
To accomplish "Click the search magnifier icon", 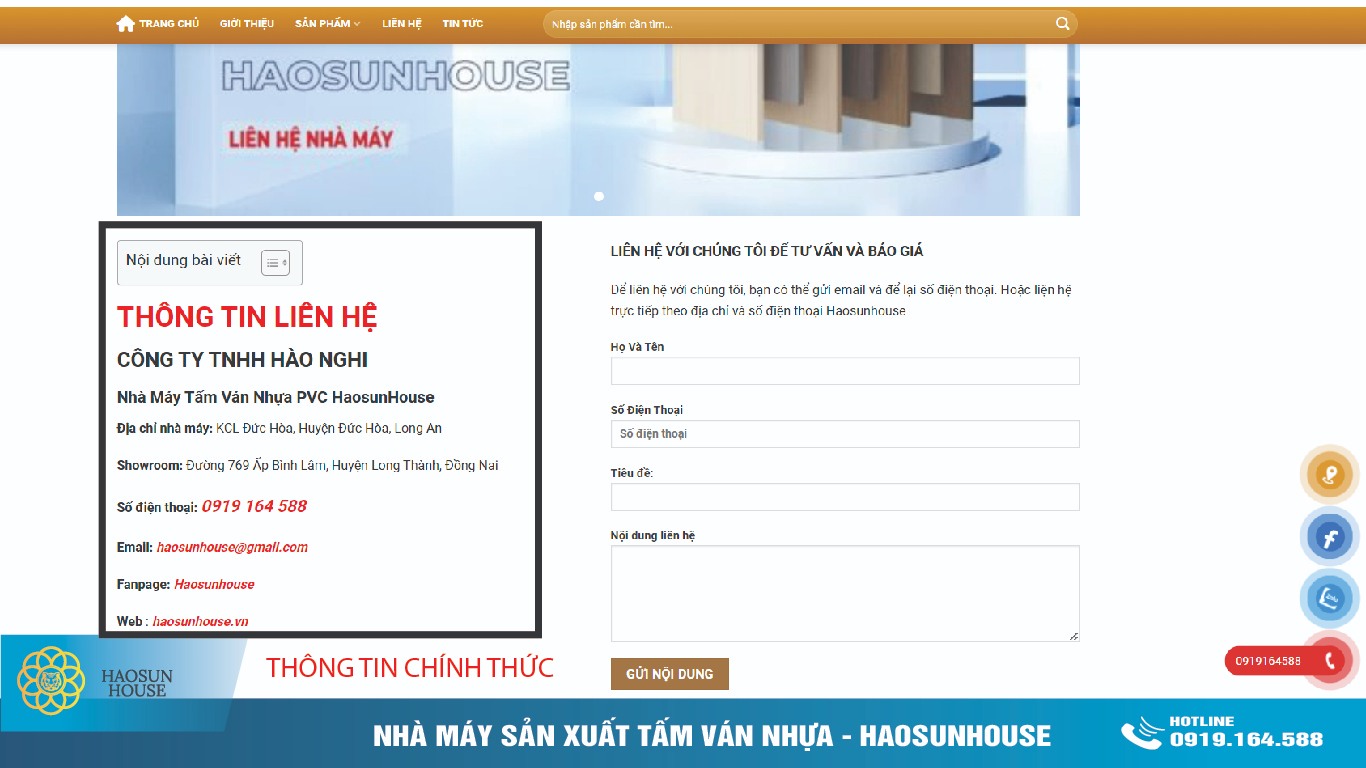I will [1063, 24].
